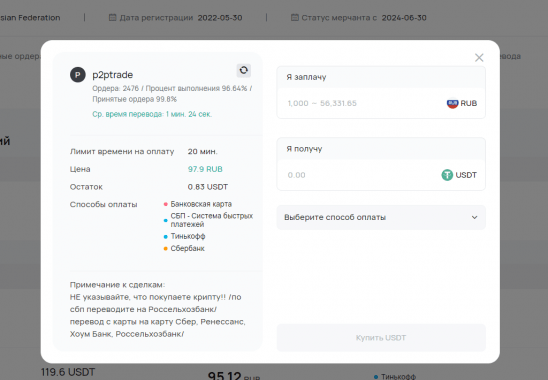Click the Лимит времени на оплату label
548x380 pixels.
(x=122, y=152)
